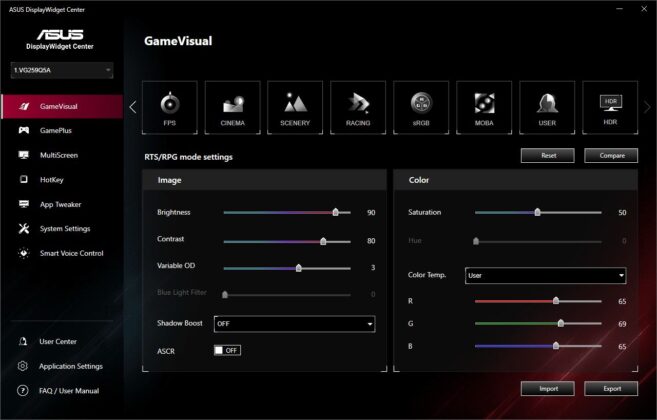
Task: Select the RACING GameVisual mode
Action: click(x=358, y=107)
